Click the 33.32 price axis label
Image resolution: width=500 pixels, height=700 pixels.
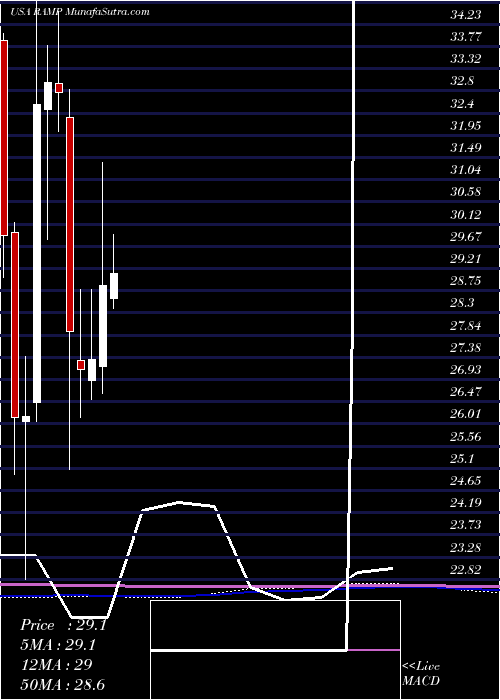click(466, 59)
